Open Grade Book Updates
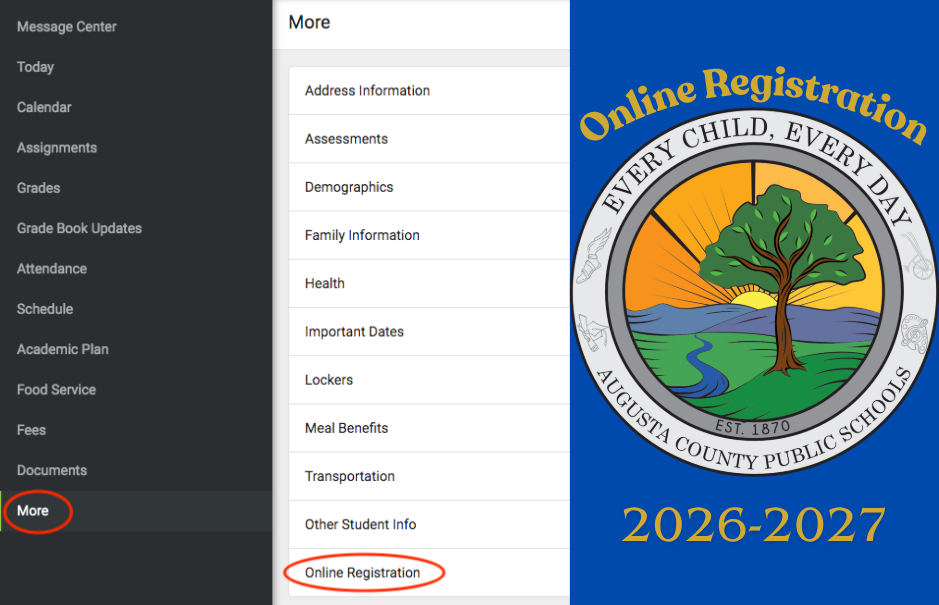The height and width of the screenshot is (605, 939). click(79, 228)
